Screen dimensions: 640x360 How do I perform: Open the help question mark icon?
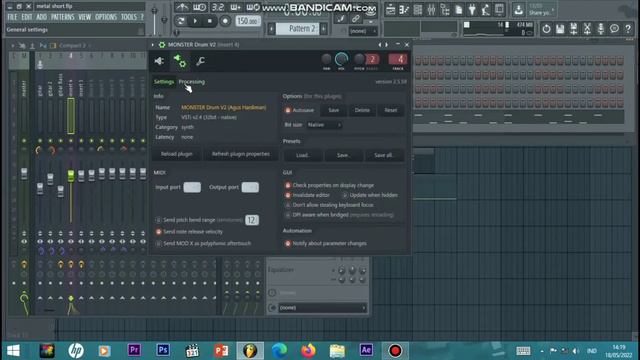pos(628,29)
